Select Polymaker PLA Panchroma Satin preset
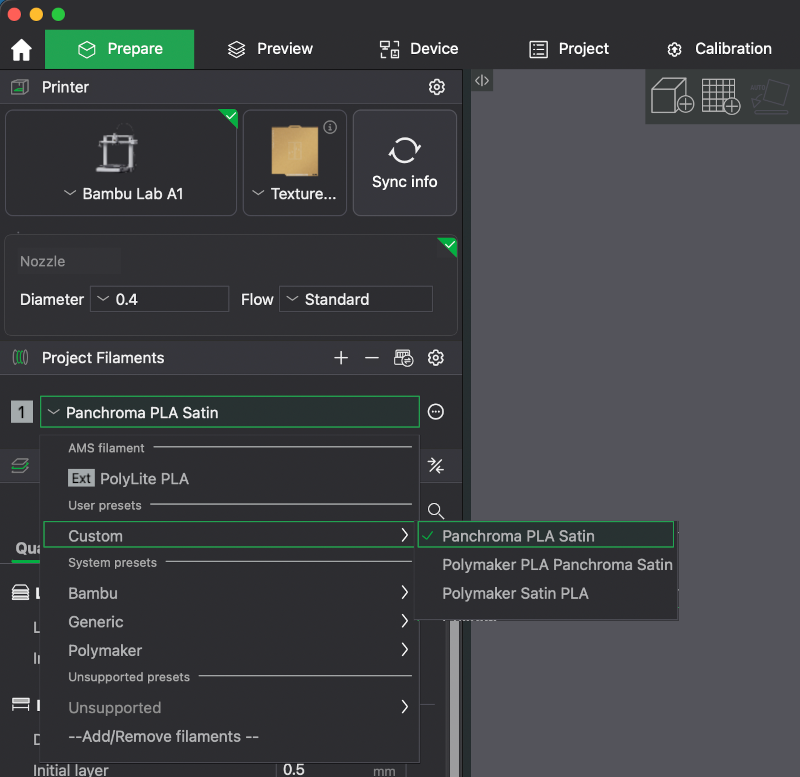 546,564
